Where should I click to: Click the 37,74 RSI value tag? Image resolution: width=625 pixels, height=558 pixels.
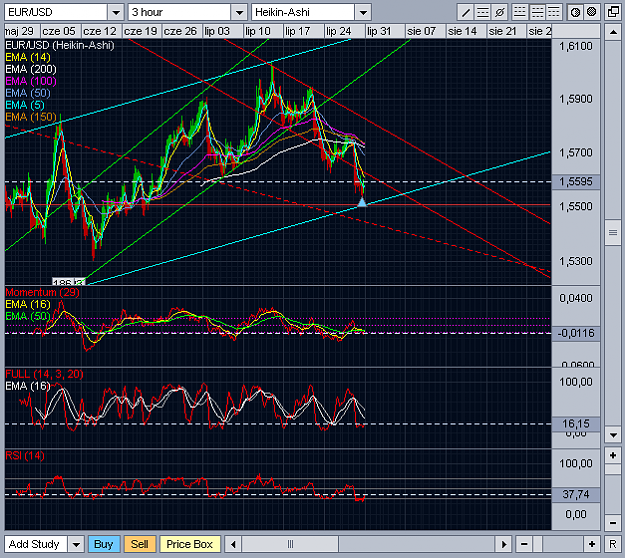click(576, 495)
